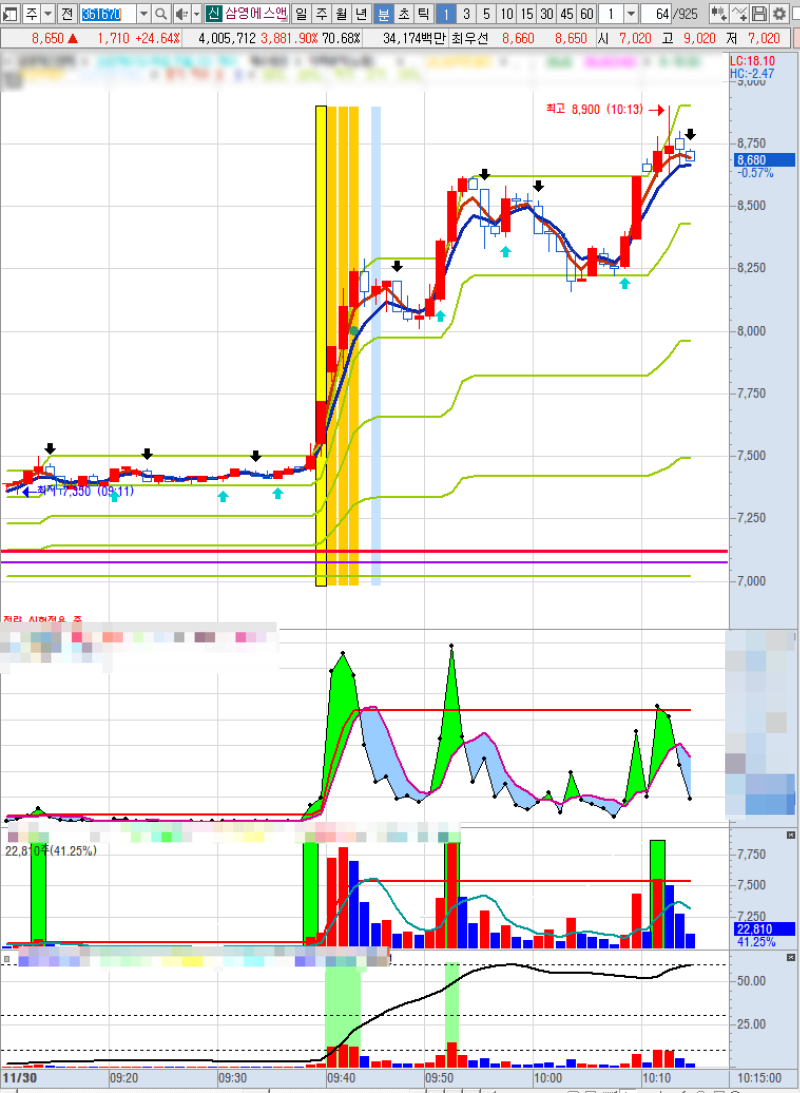Select the 3-minute interval button
800x1093 pixels.
tap(466, 13)
